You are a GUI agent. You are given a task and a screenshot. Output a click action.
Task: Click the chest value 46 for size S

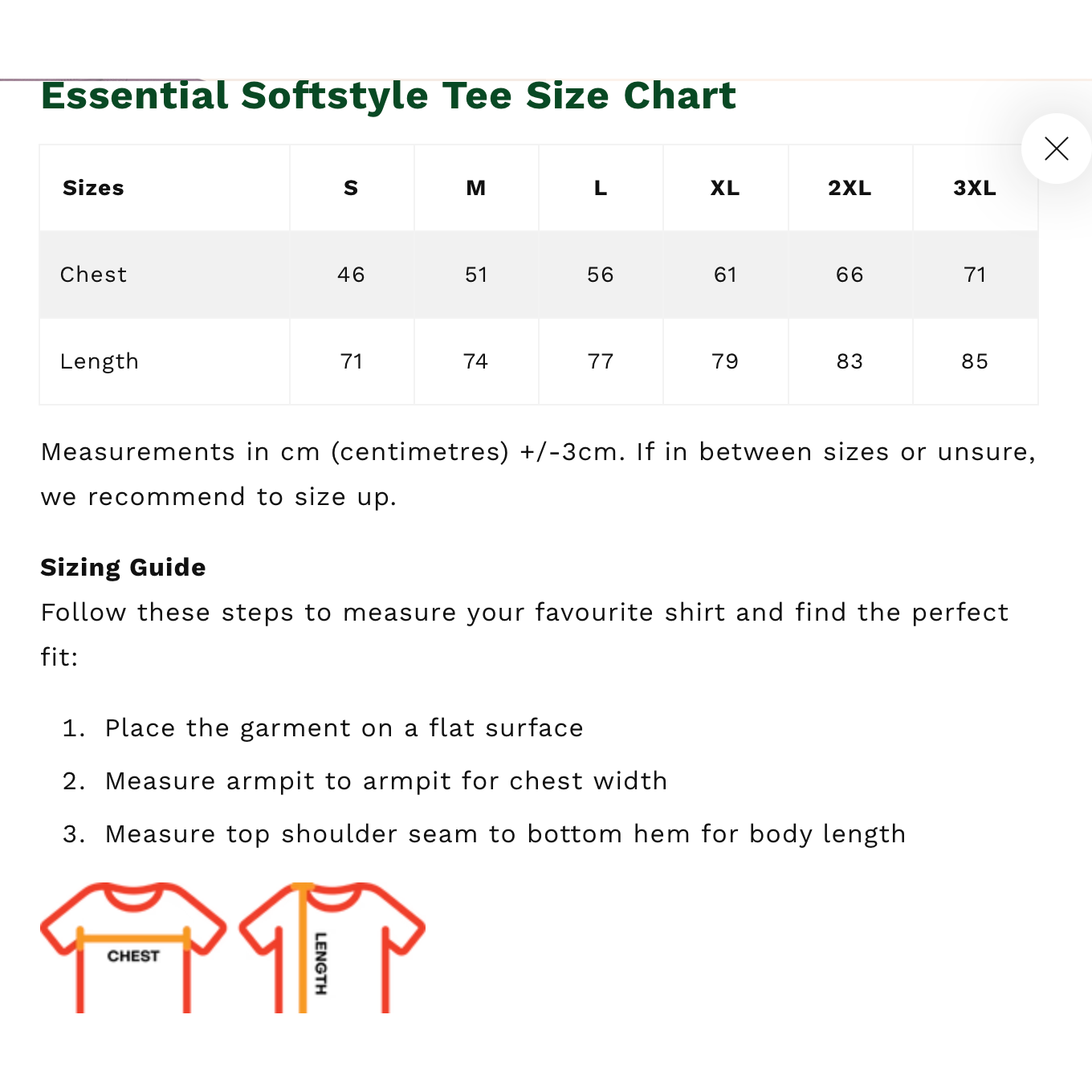(x=351, y=275)
